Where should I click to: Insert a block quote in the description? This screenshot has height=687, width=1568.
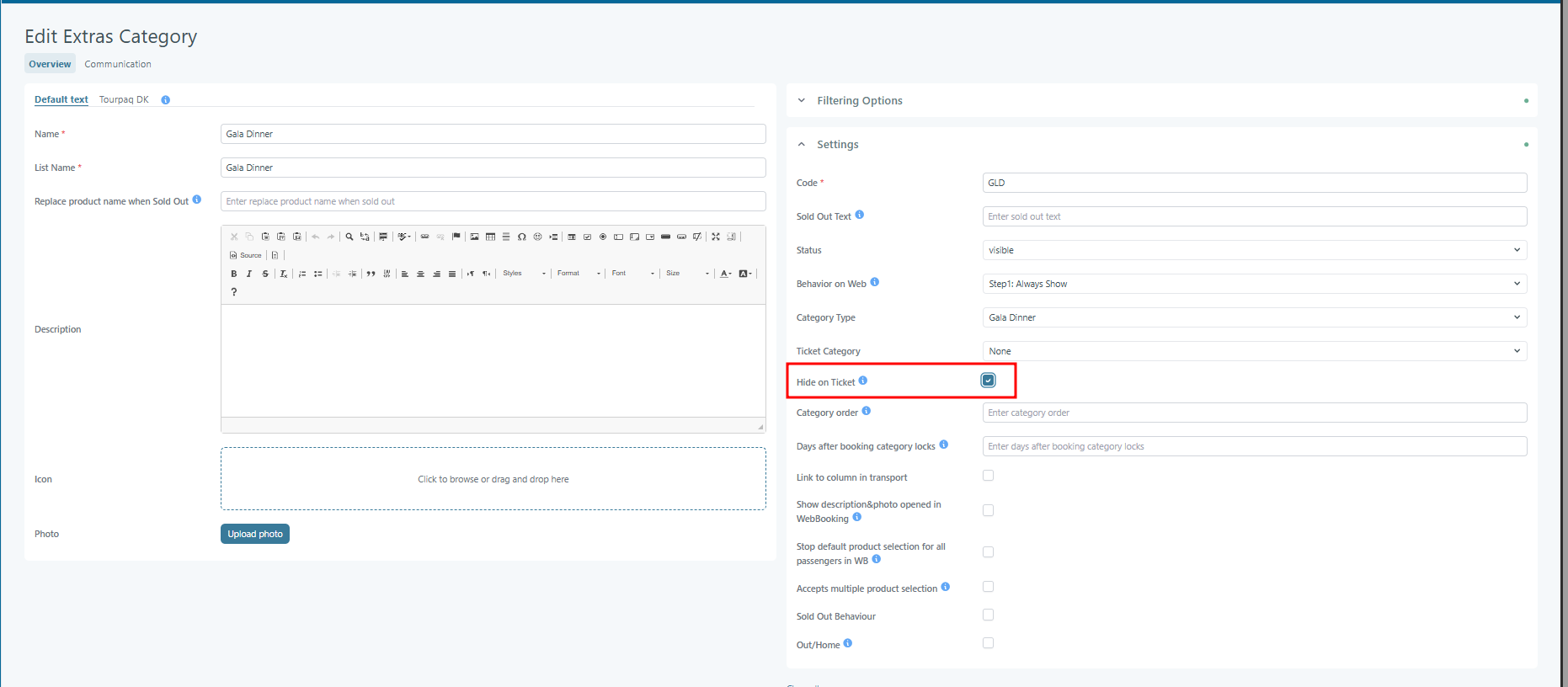pyautogui.click(x=371, y=274)
